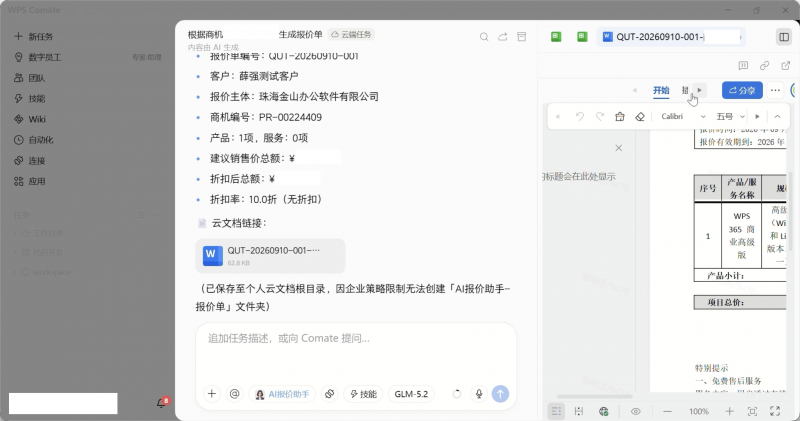This screenshot has width=800, height=421.
Task: Select the AI报价助手 agent chip
Action: pyautogui.click(x=282, y=394)
